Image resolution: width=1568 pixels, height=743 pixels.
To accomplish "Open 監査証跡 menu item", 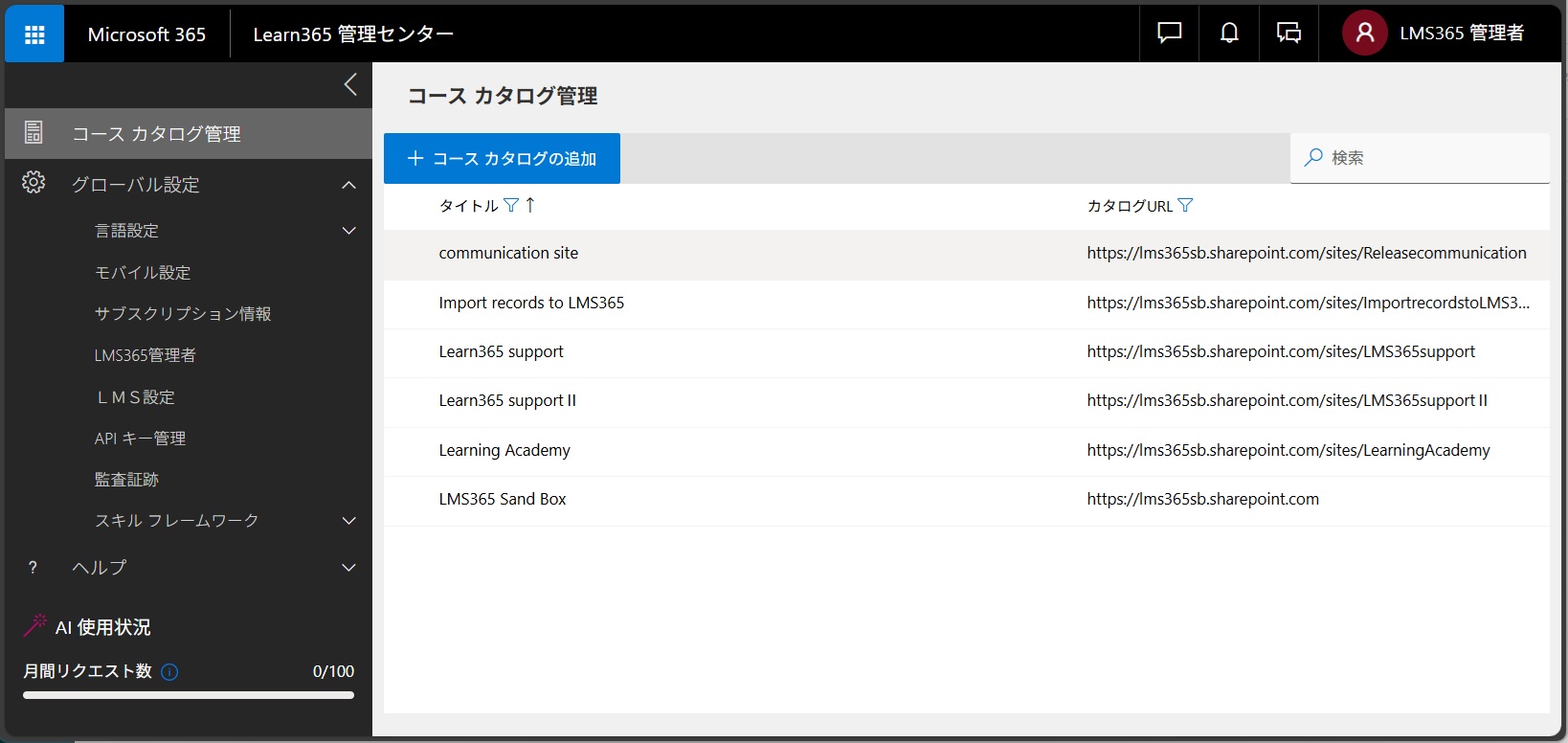I will 126,480.
